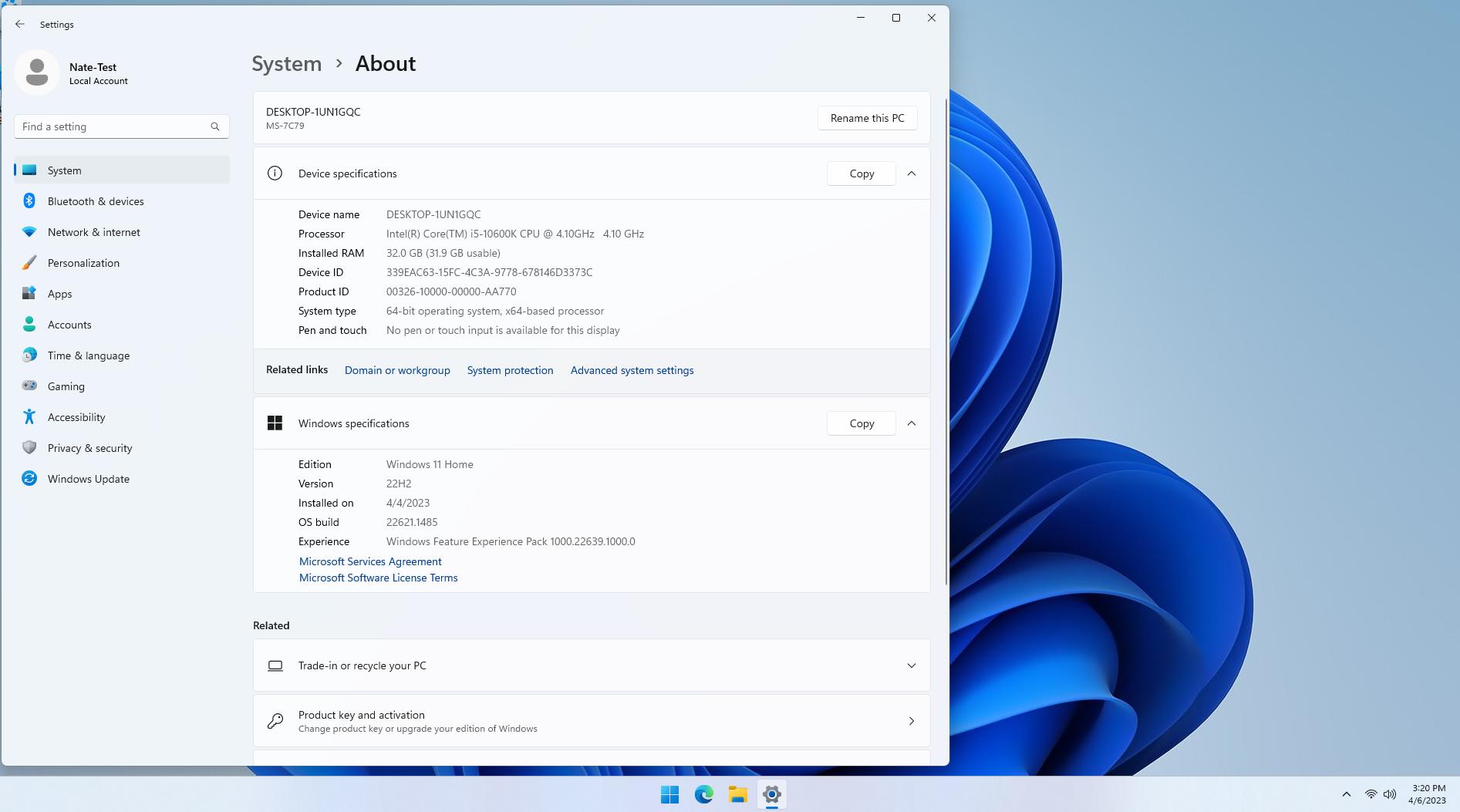The height and width of the screenshot is (812, 1460).
Task: Open the clock and date area
Action: click(1427, 794)
